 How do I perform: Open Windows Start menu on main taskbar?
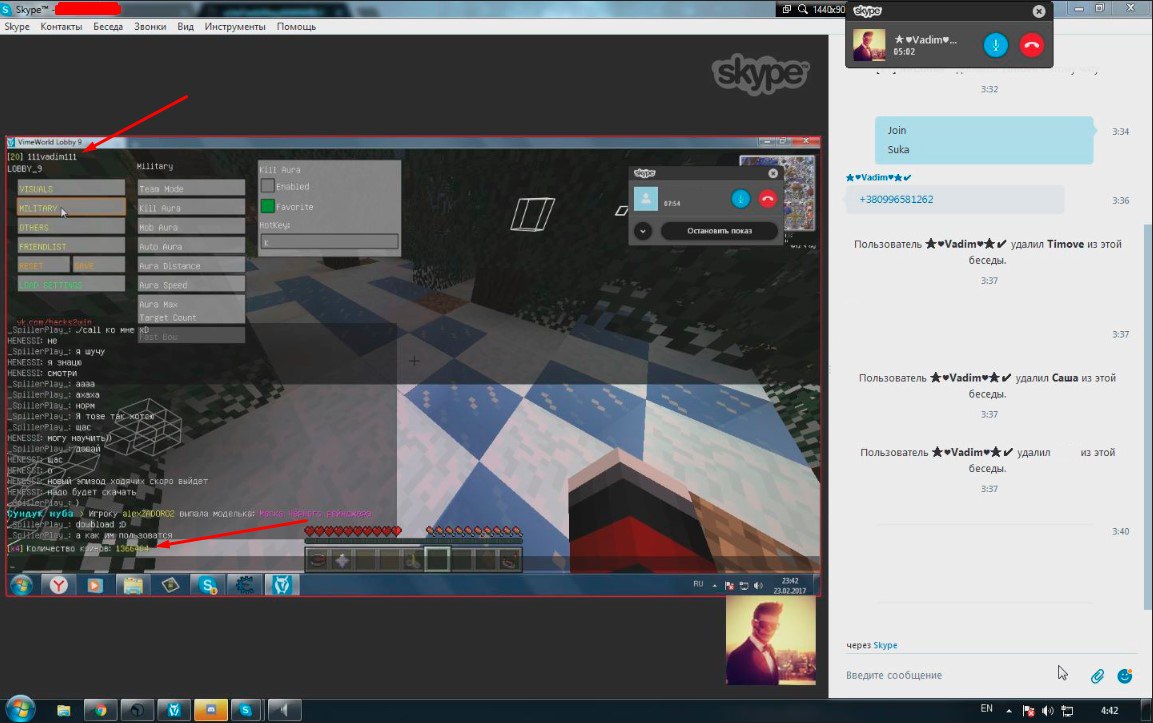[20, 710]
